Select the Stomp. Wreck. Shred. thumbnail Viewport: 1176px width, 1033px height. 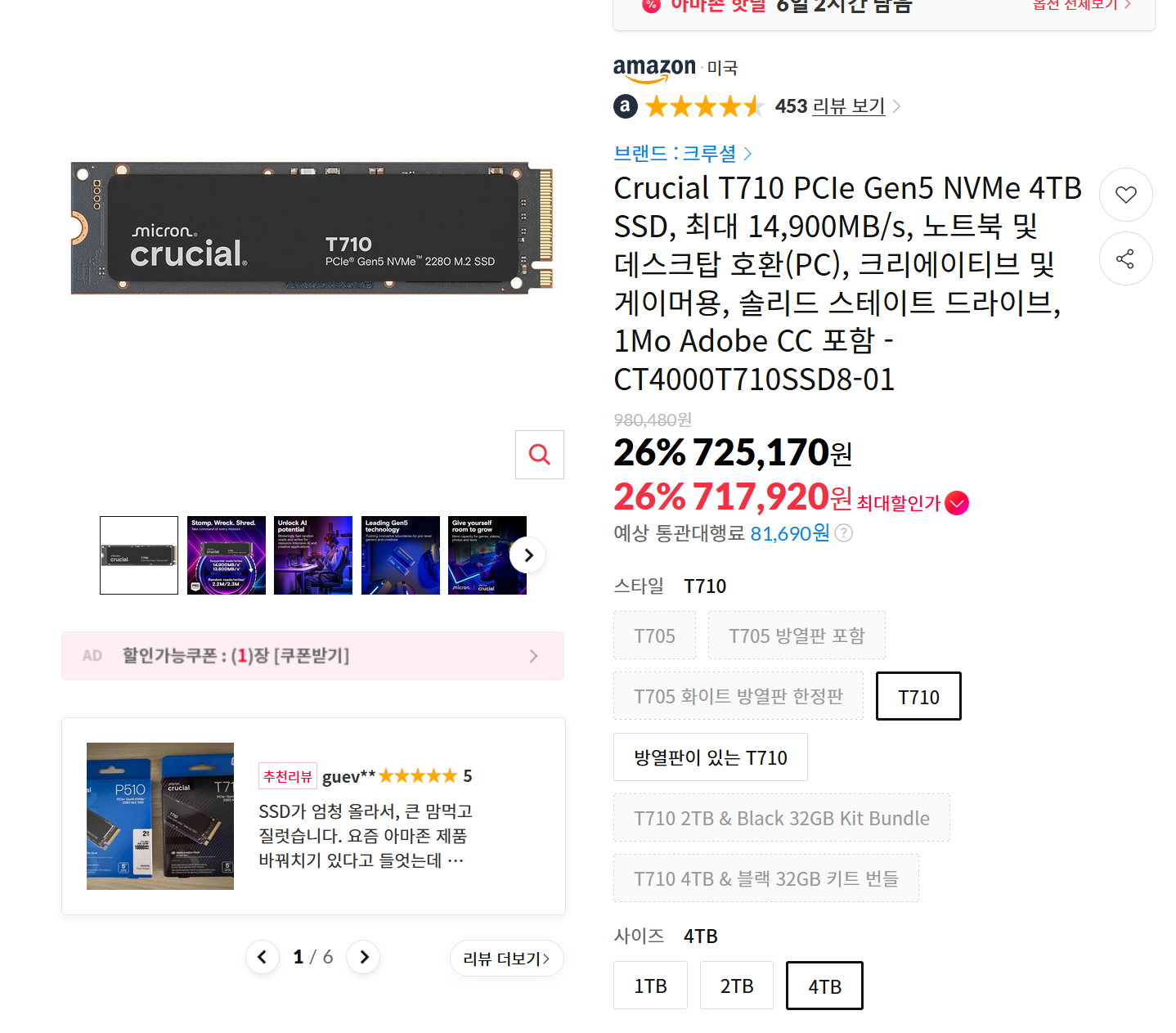227,555
